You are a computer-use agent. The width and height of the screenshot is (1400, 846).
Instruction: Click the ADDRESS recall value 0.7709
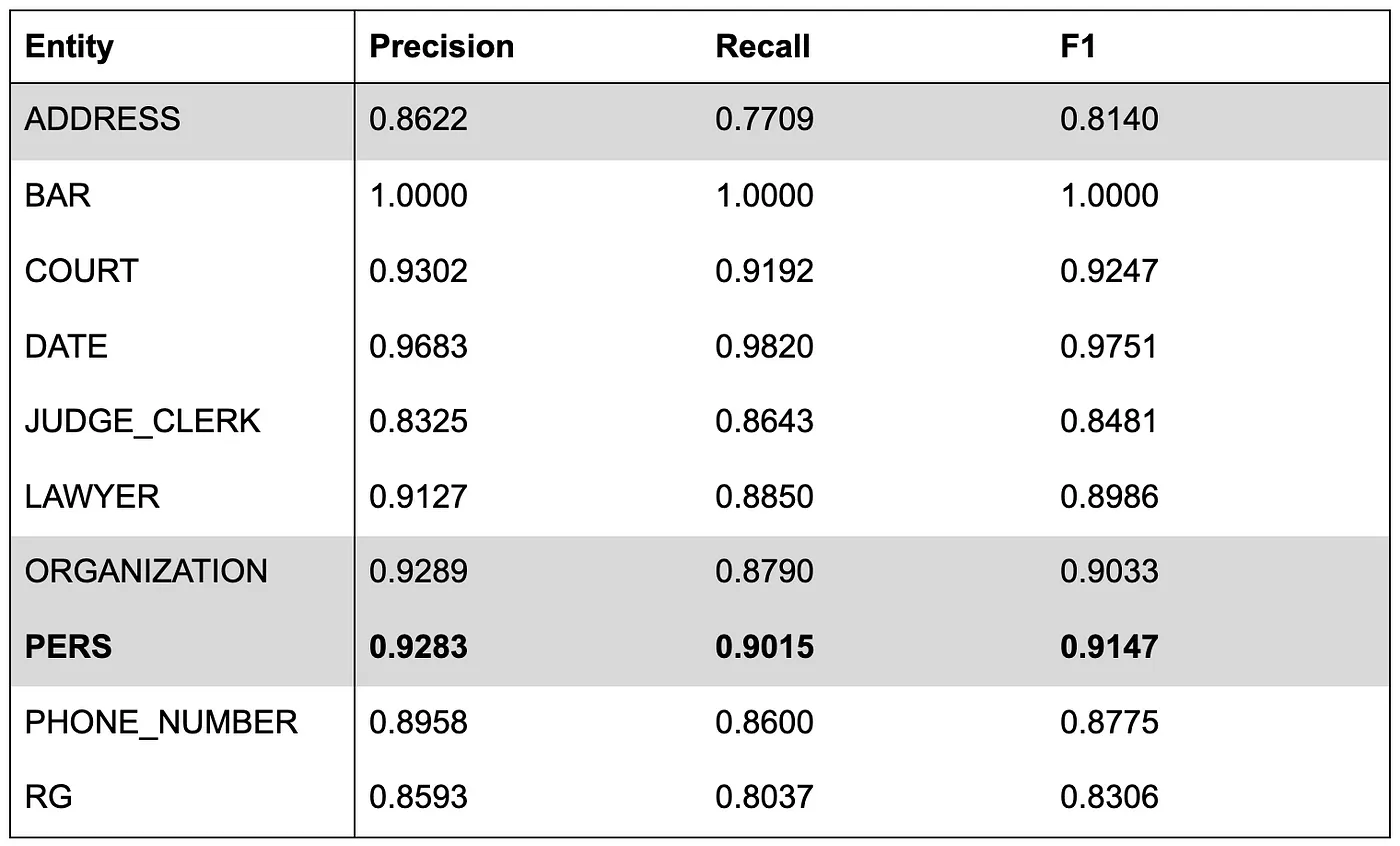pos(764,120)
